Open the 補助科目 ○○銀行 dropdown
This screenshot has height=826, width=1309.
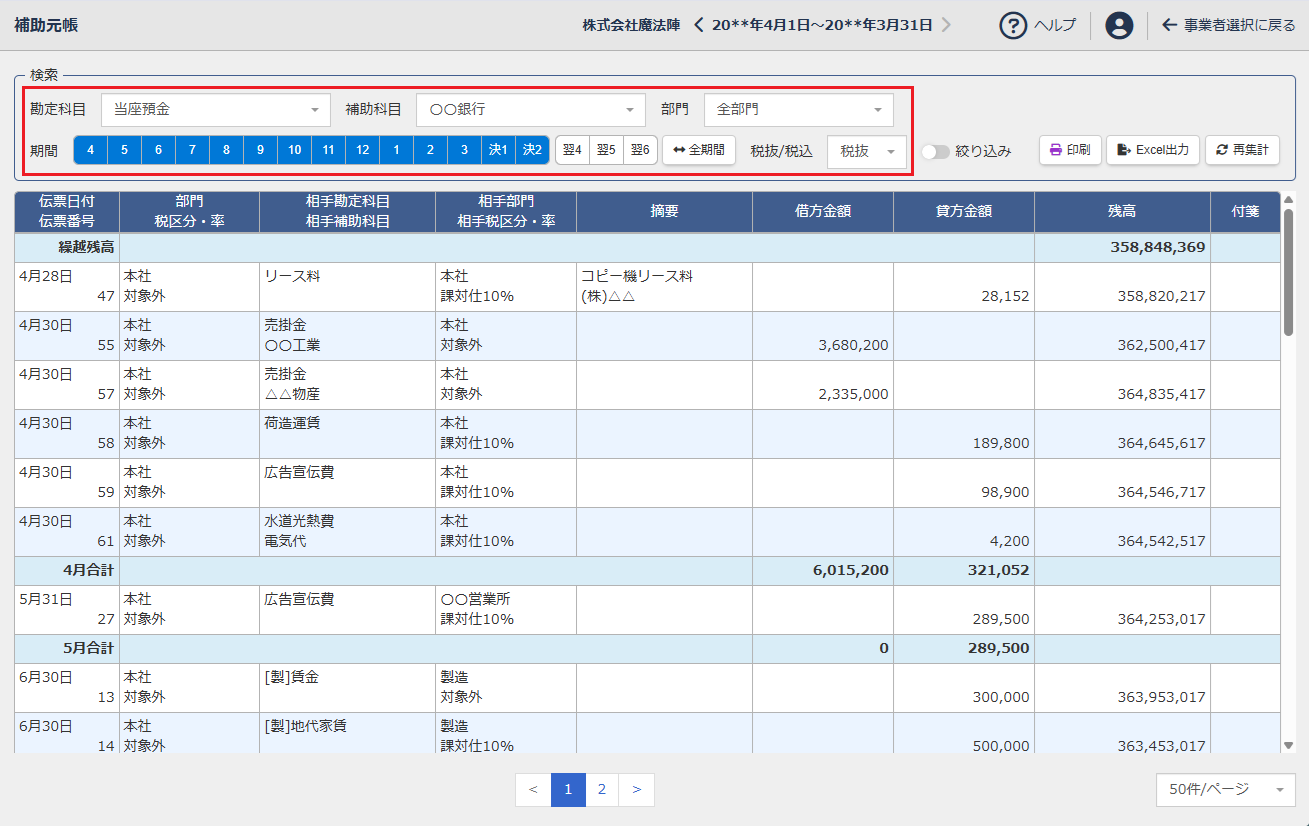tap(531, 110)
